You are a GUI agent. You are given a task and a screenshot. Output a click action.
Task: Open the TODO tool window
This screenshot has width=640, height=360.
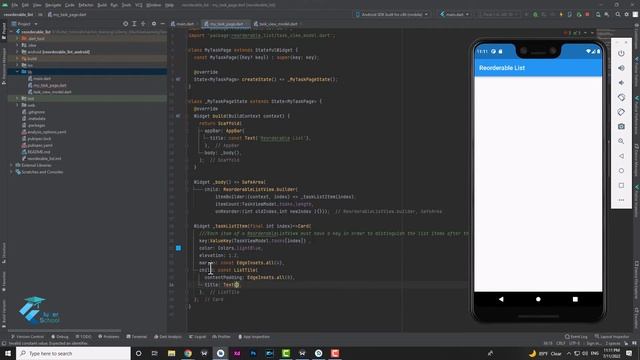point(83,337)
